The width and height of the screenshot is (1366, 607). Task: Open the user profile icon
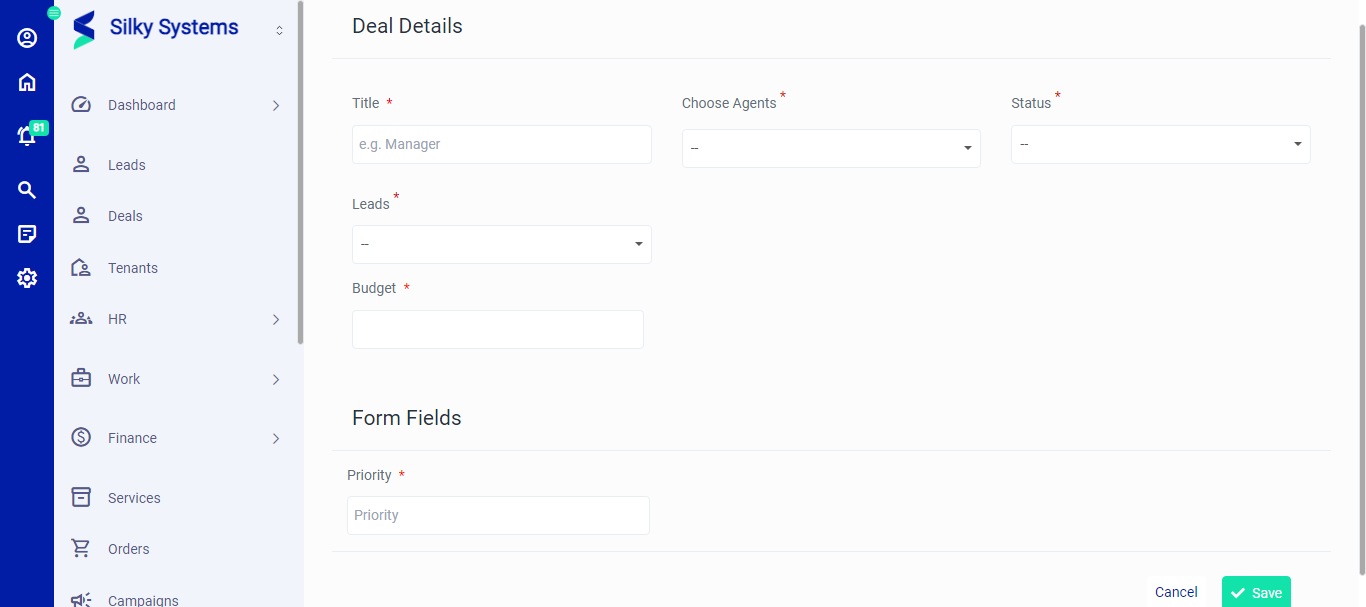click(27, 38)
